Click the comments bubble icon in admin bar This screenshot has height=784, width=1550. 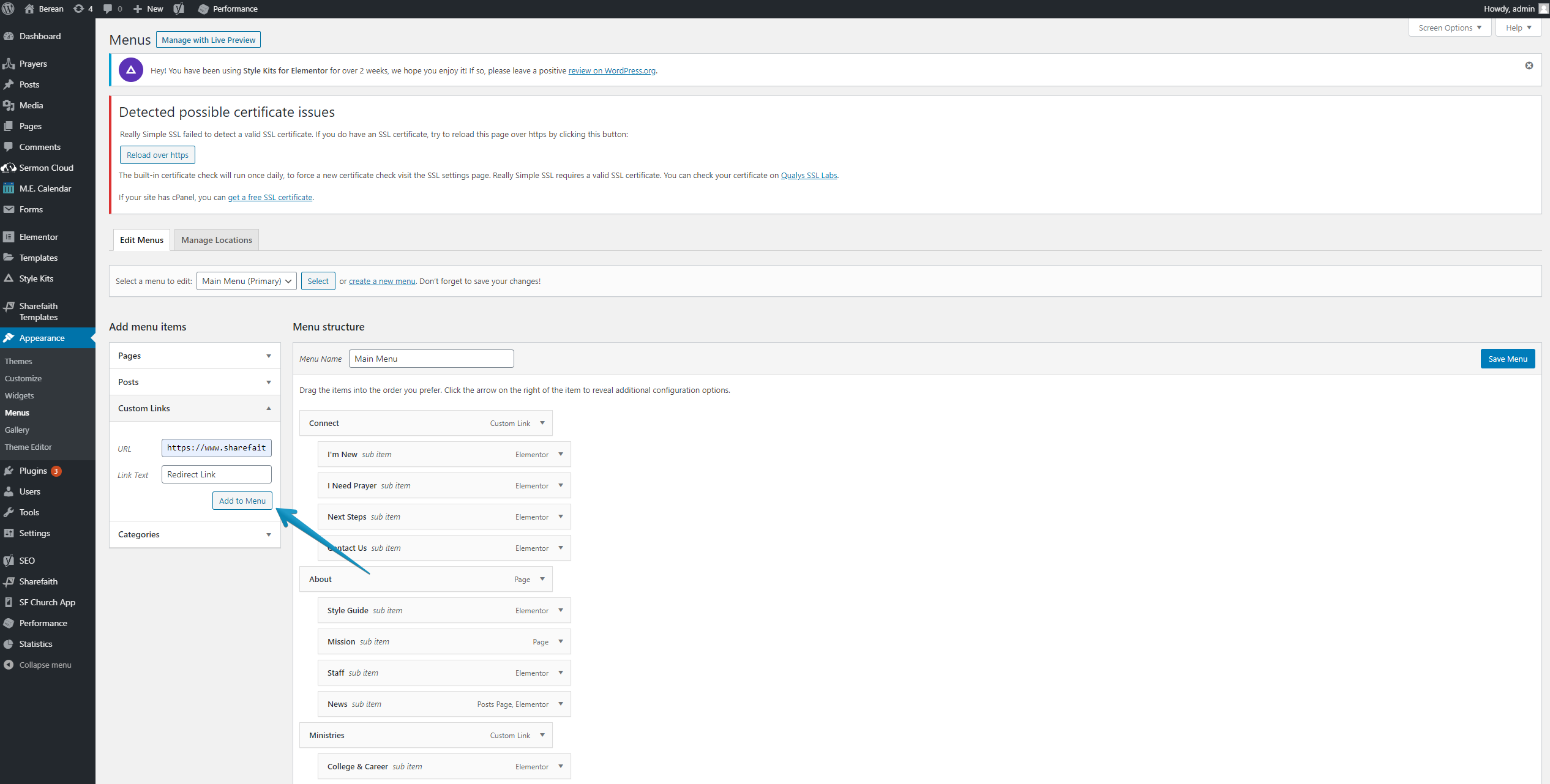pyautogui.click(x=108, y=9)
